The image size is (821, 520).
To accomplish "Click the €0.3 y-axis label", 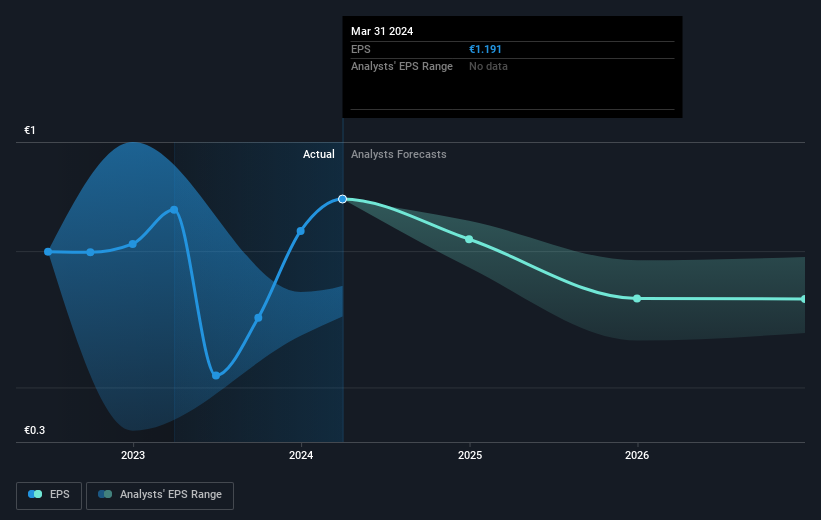I will (35, 430).
